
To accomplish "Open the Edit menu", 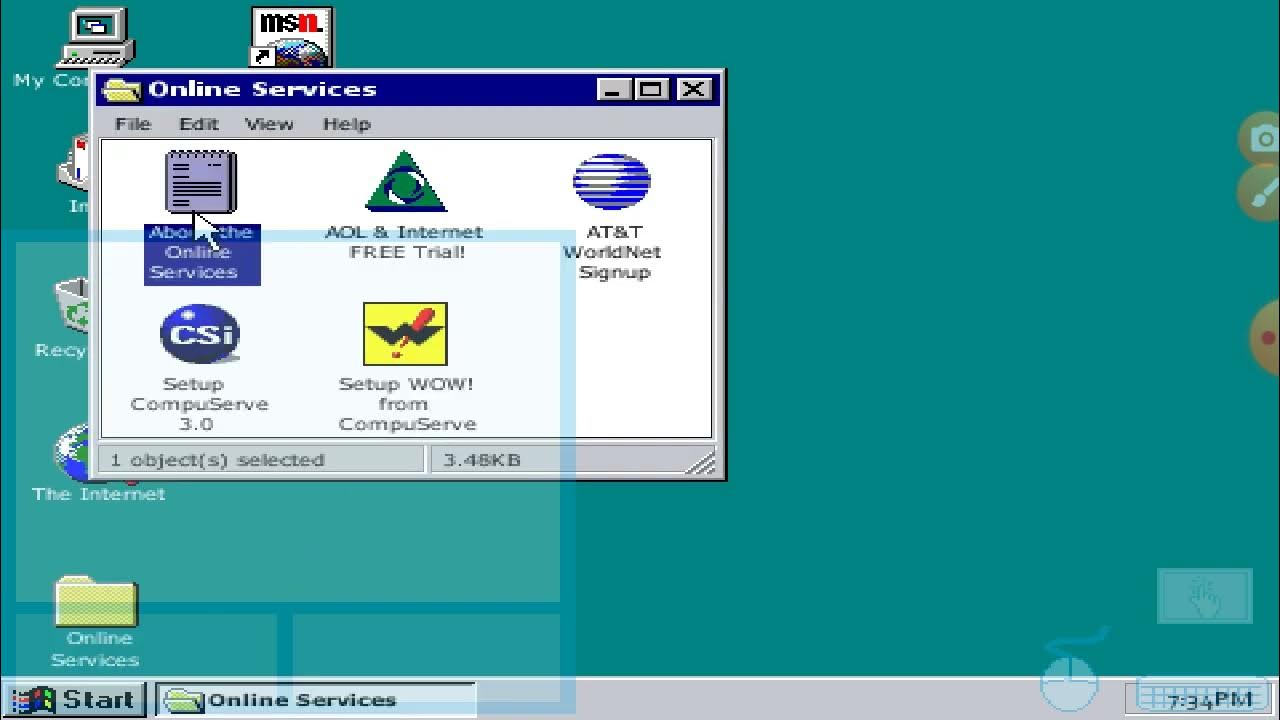I will tap(199, 124).
